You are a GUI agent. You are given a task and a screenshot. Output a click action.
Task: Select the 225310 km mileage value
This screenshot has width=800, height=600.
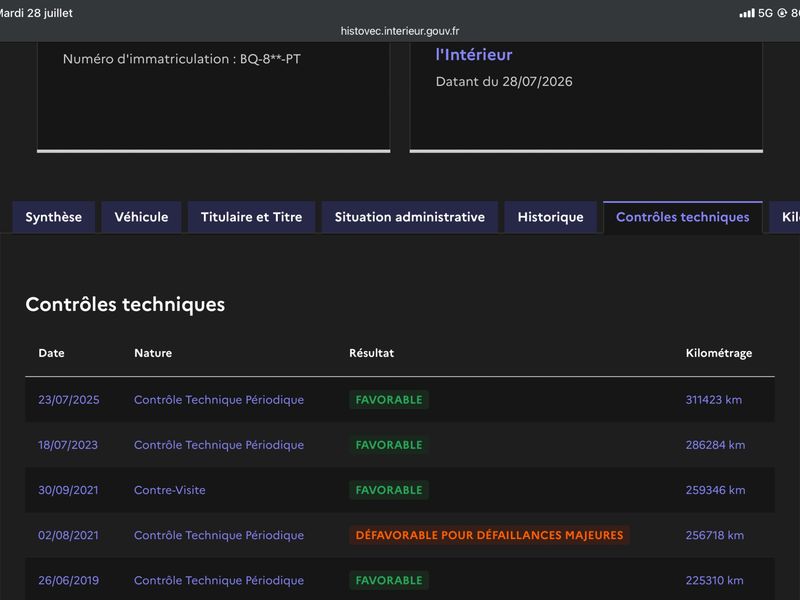point(714,581)
